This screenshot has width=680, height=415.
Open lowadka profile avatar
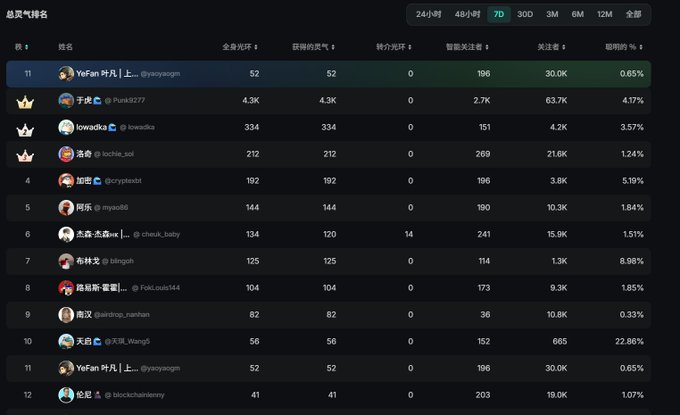[x=66, y=127]
